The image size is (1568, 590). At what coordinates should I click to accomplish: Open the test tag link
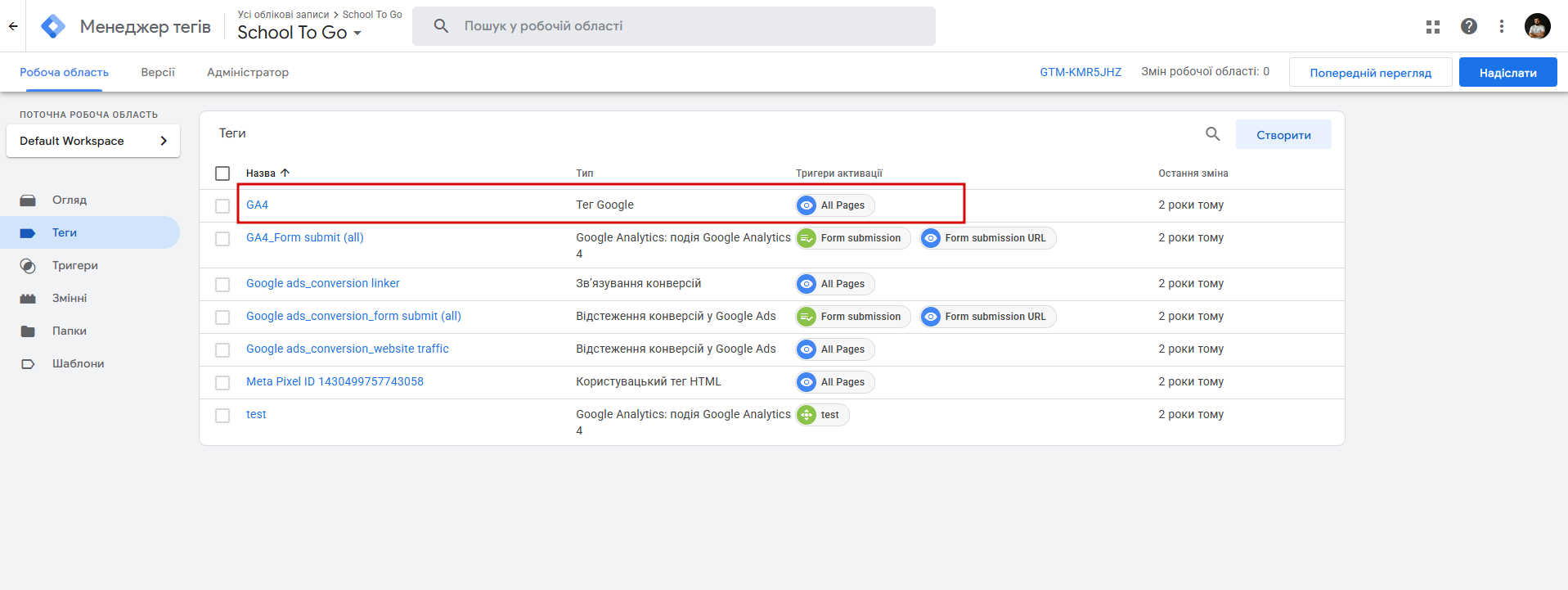pyautogui.click(x=256, y=414)
